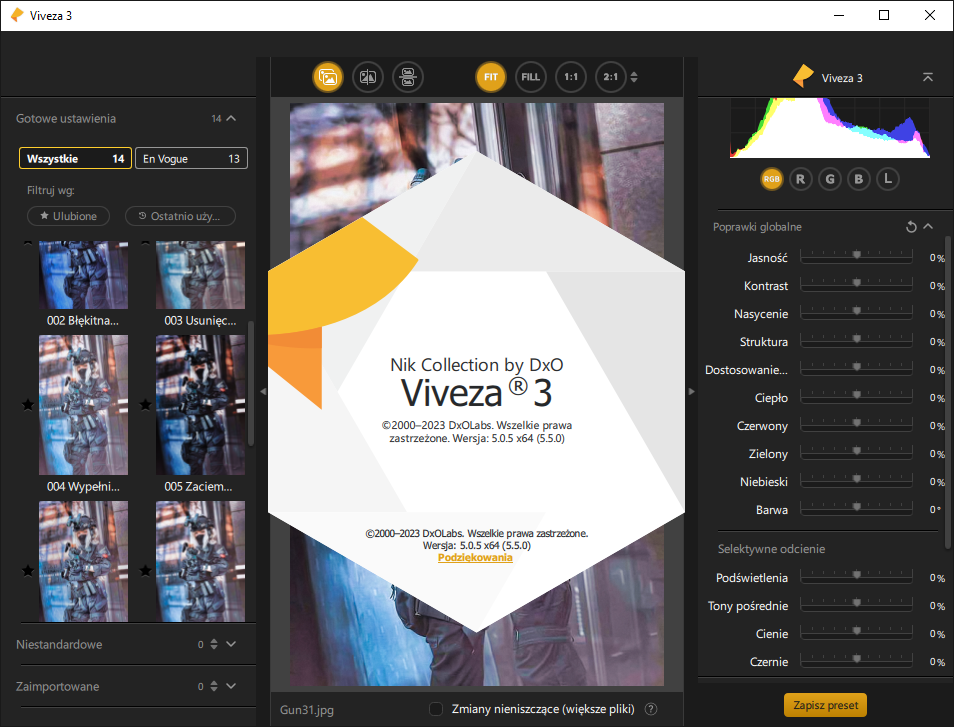Screen dimensions: 954x727
Task: Adjust the Kontrast slider
Action: pos(857,285)
